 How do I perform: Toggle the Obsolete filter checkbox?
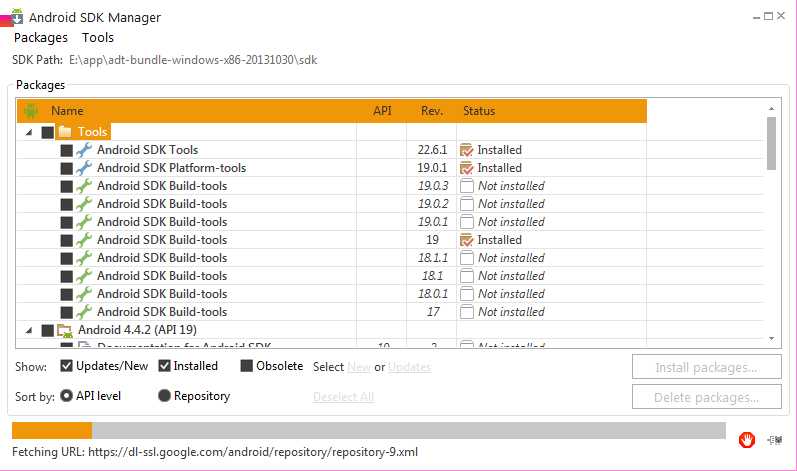247,366
